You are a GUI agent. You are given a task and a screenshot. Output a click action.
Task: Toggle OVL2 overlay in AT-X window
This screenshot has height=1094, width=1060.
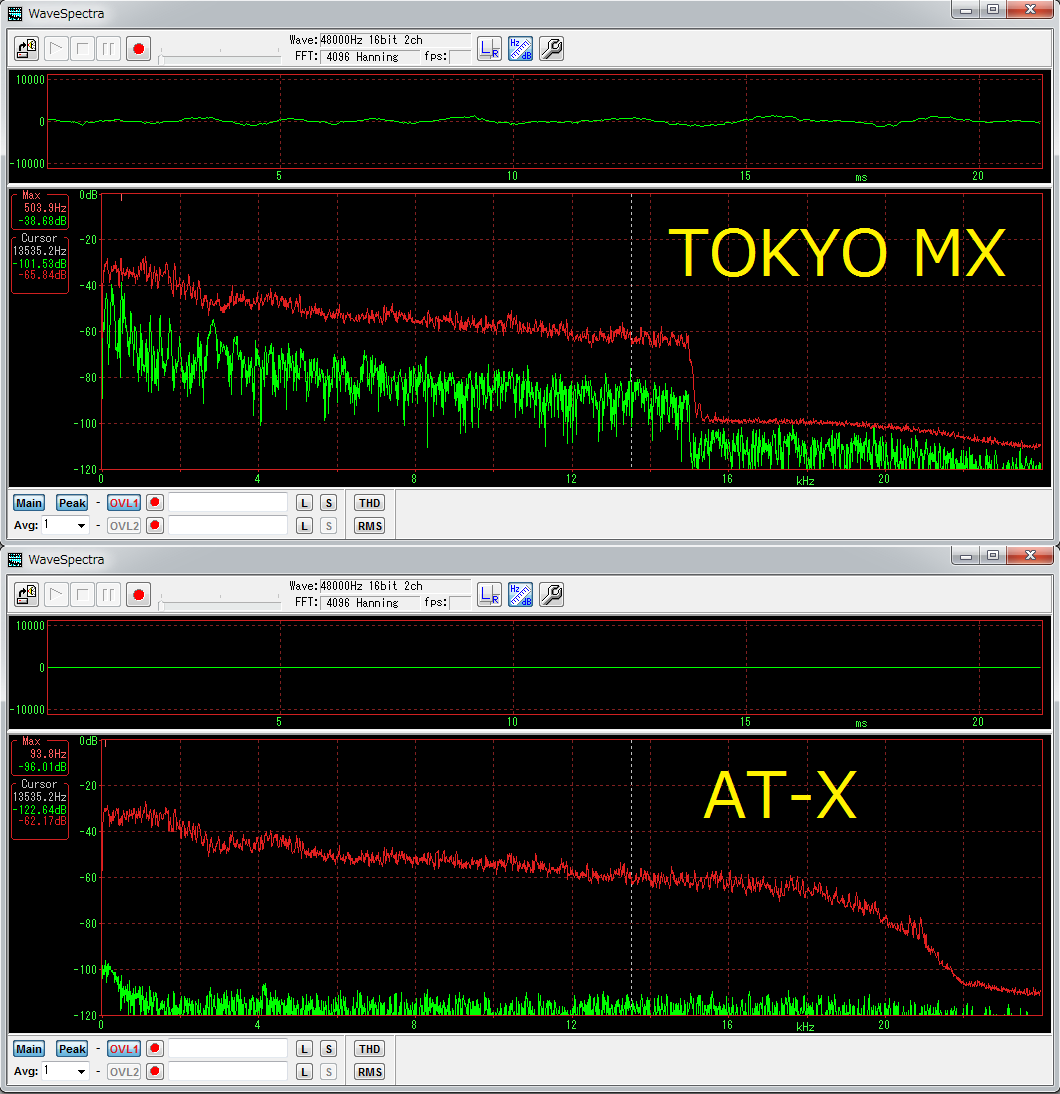click(124, 1072)
